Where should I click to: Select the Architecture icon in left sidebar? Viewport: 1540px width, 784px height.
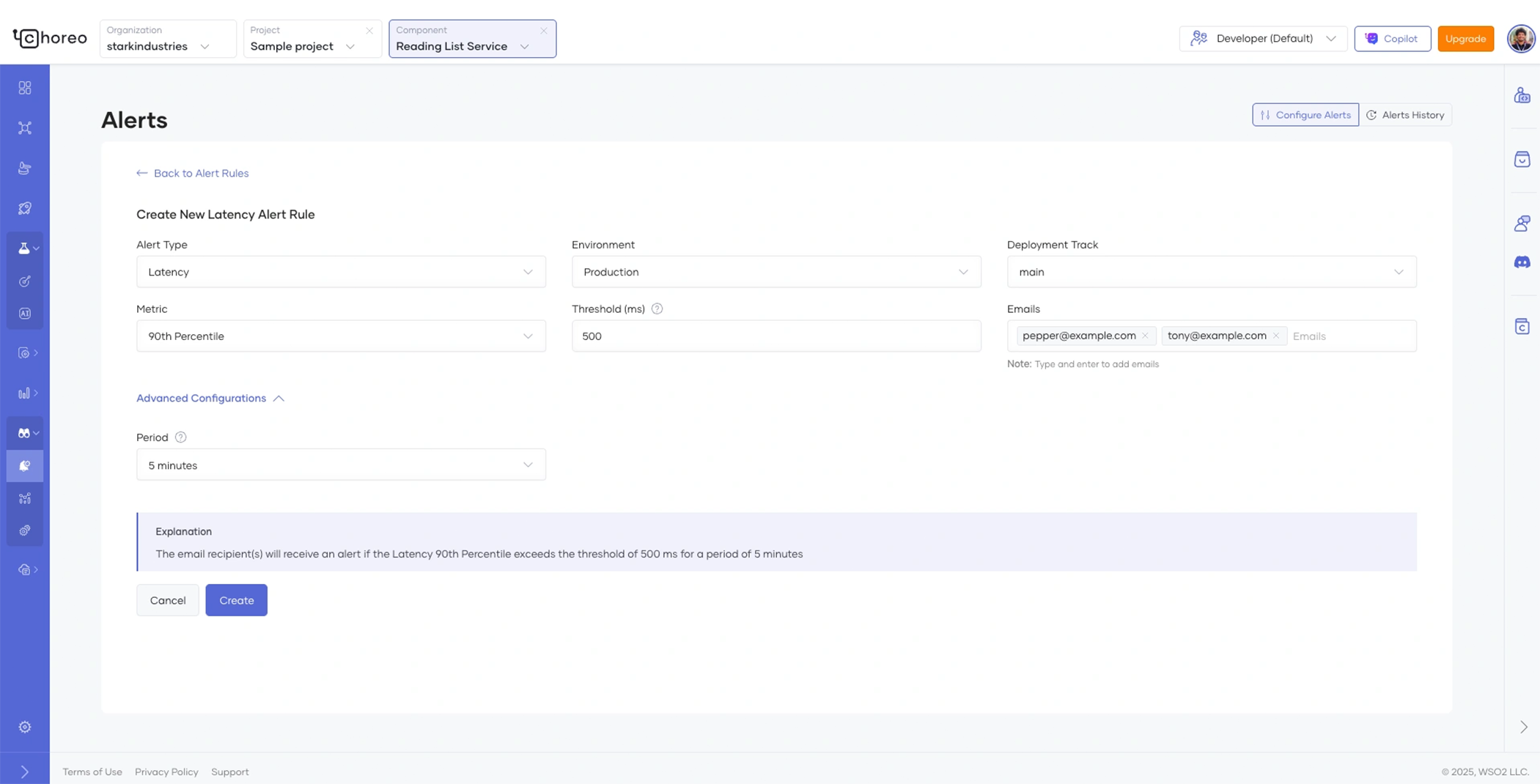coord(25,127)
